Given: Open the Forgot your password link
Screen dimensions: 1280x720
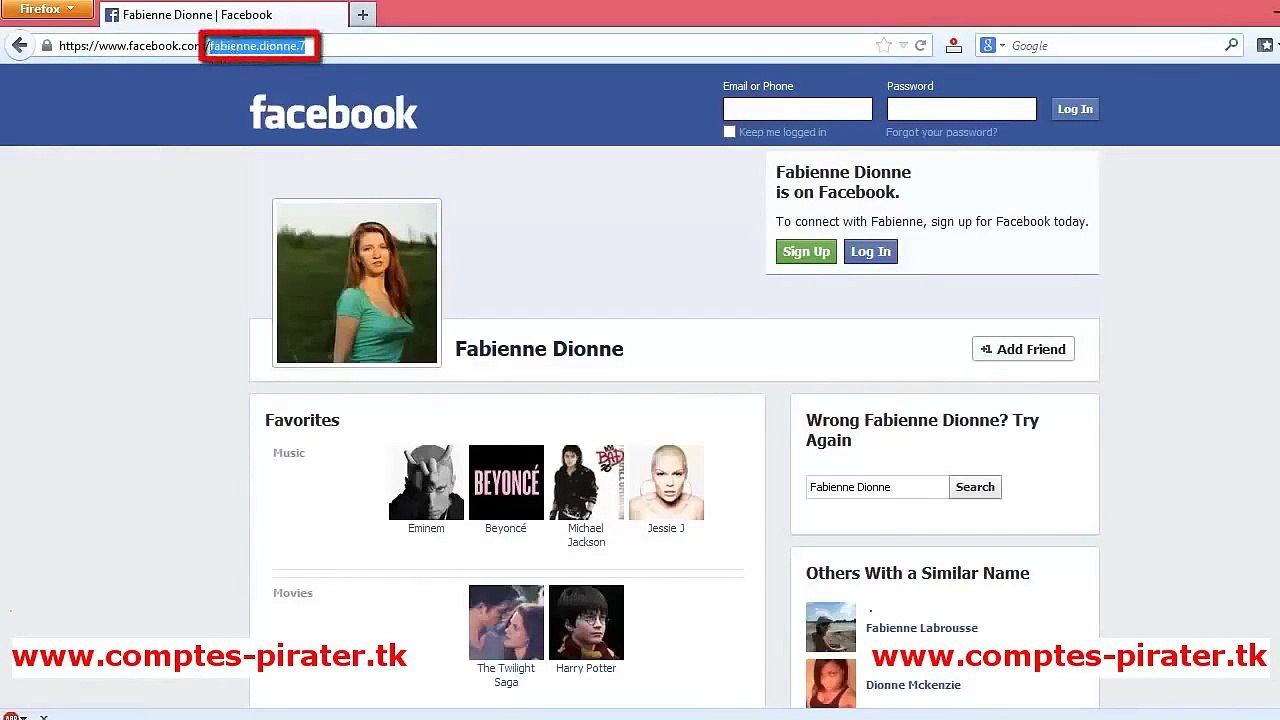Looking at the screenshot, I should tap(941, 132).
